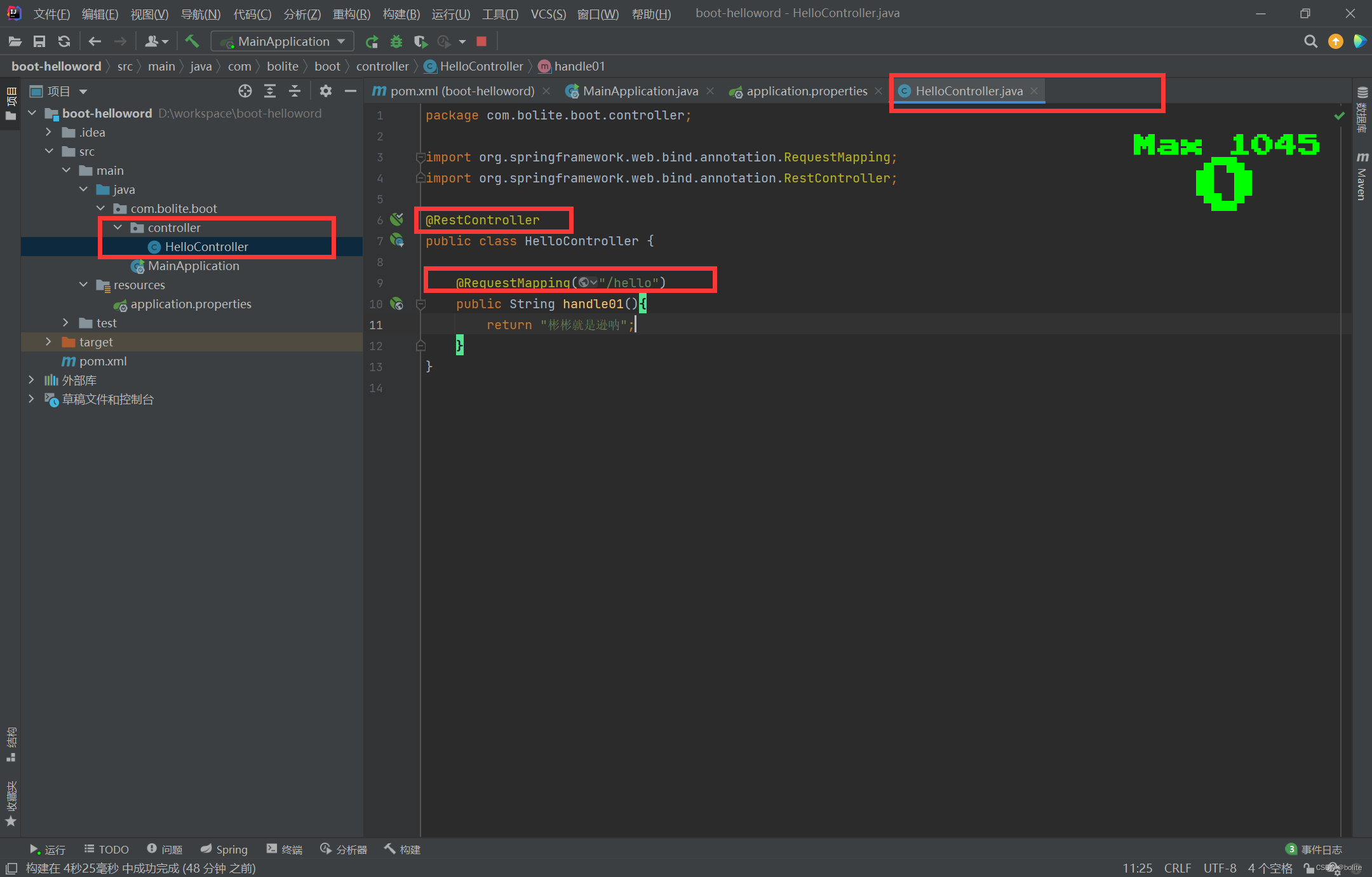Image resolution: width=1372 pixels, height=877 pixels.
Task: Fold the handle01 method at line 10
Action: (420, 304)
